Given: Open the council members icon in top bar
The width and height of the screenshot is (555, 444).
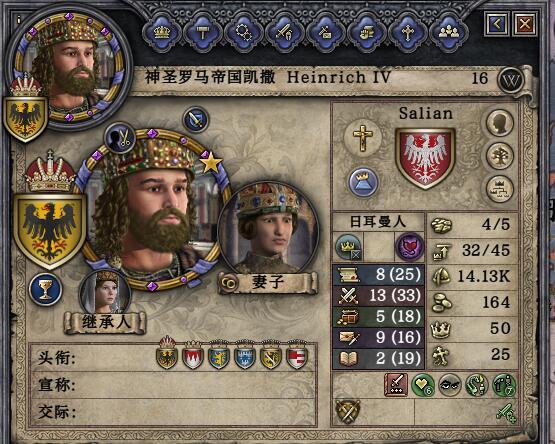Looking at the screenshot, I should click(x=448, y=32).
